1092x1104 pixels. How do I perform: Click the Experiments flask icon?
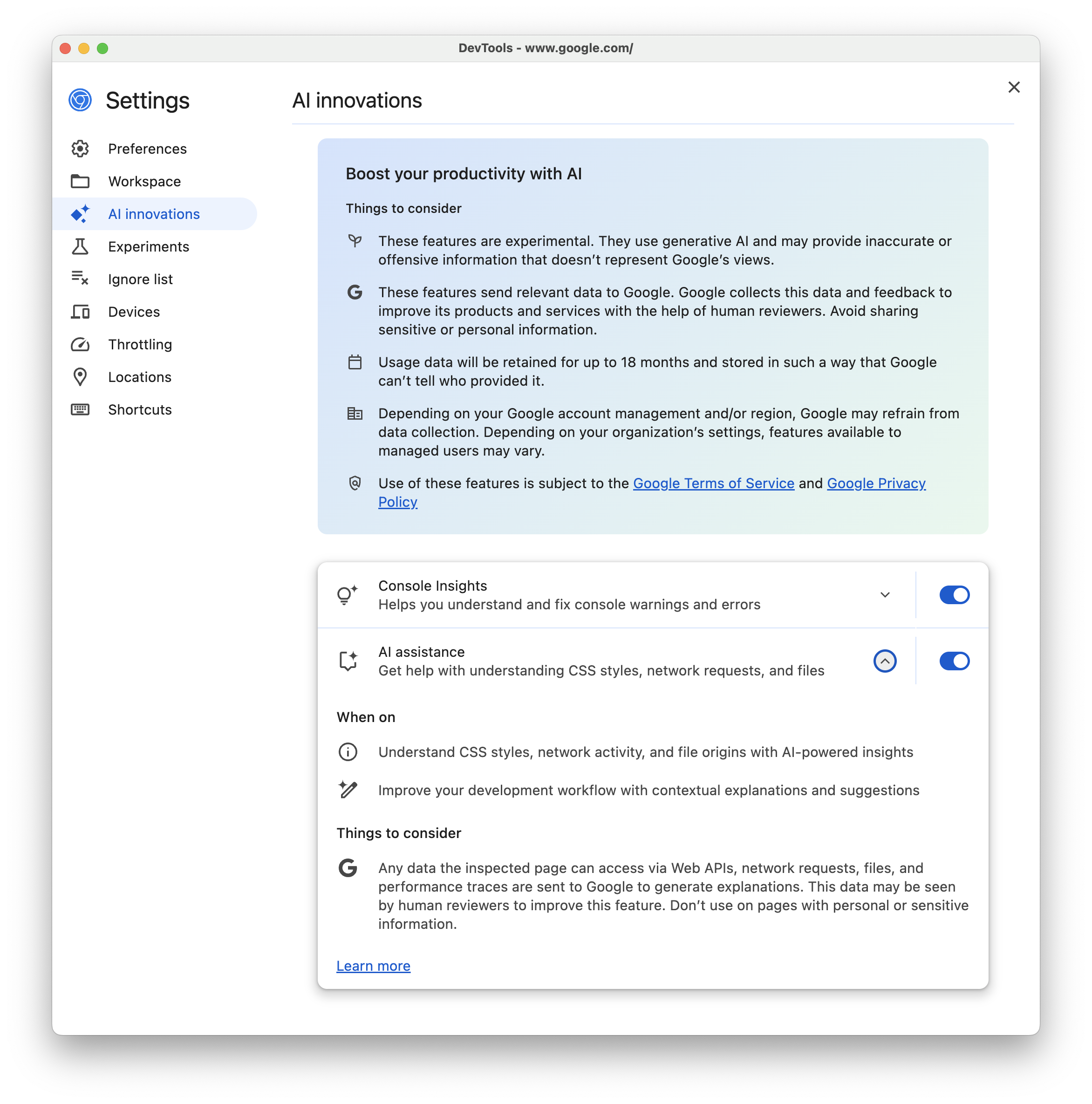[x=80, y=246]
